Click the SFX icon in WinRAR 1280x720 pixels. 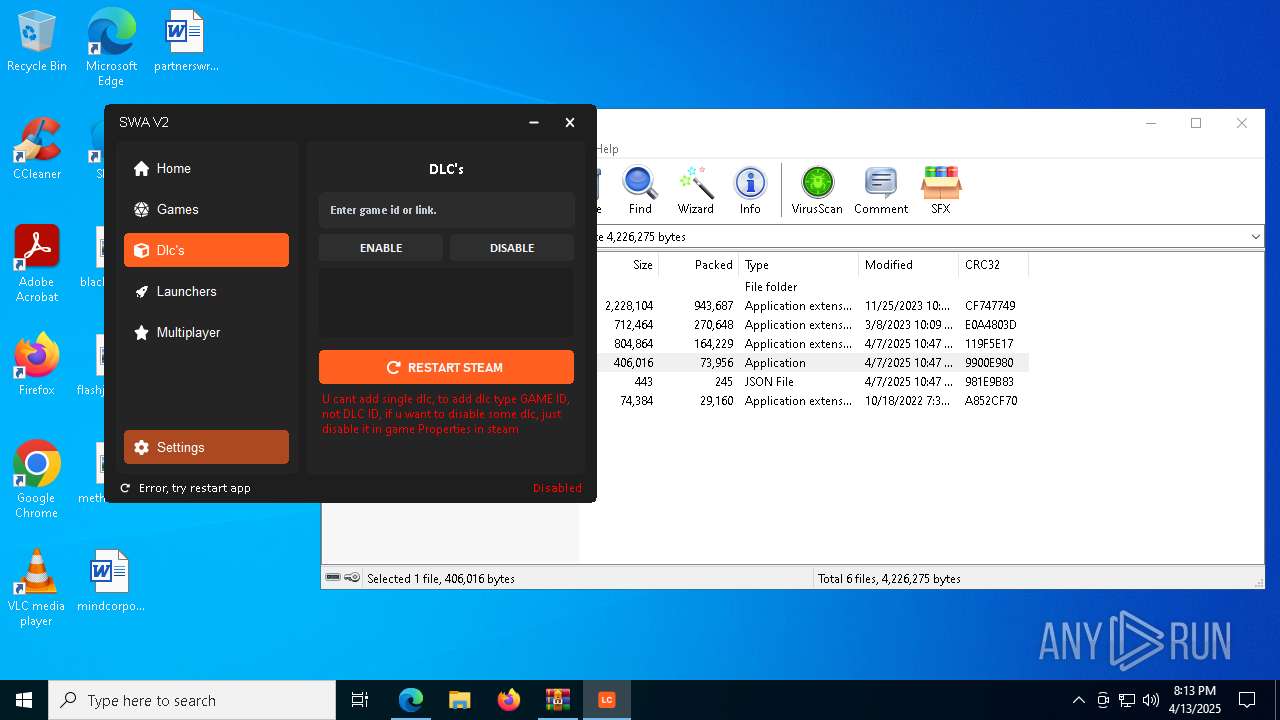click(x=941, y=190)
